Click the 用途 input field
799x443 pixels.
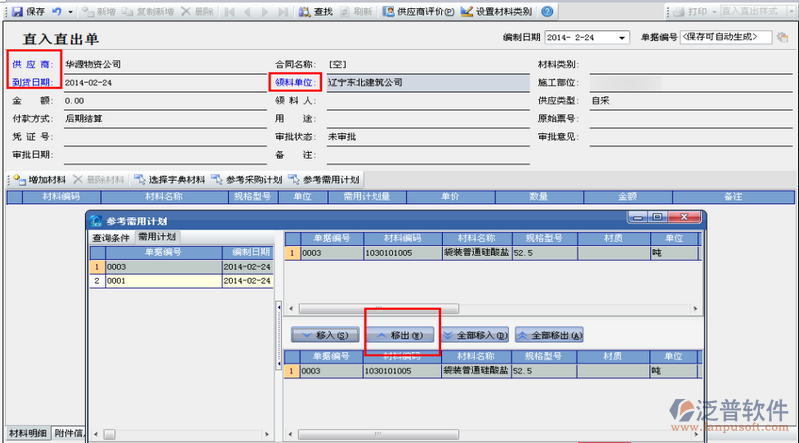coord(428,119)
